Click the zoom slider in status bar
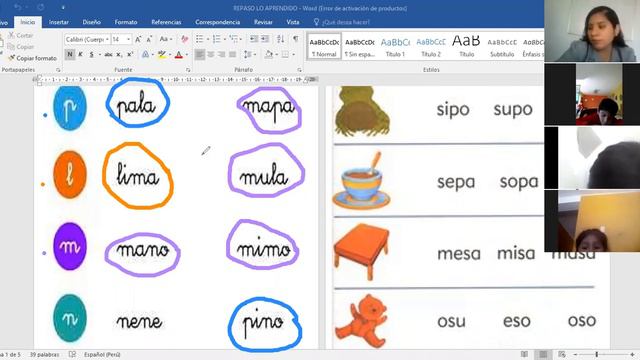640x360 pixels. point(603,355)
